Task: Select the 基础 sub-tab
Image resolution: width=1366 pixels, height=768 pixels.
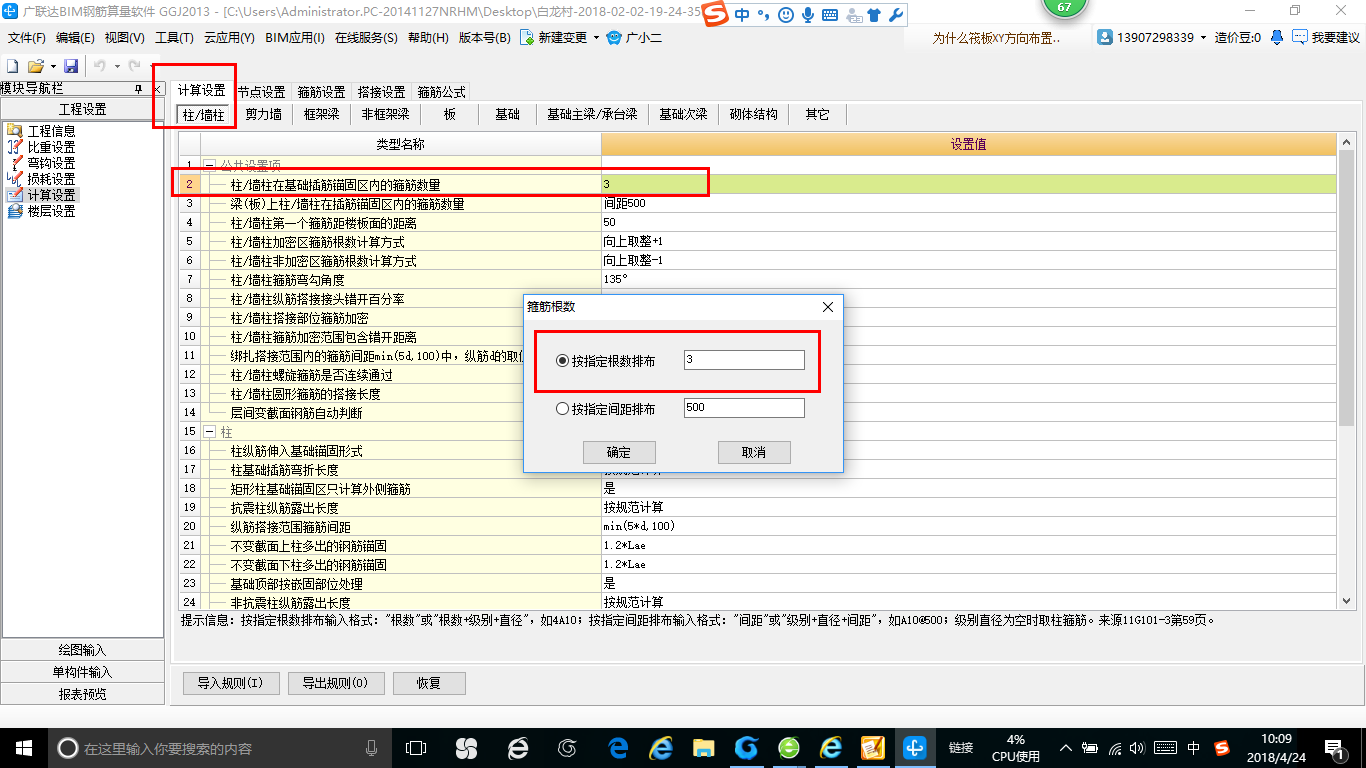Action: coord(507,115)
